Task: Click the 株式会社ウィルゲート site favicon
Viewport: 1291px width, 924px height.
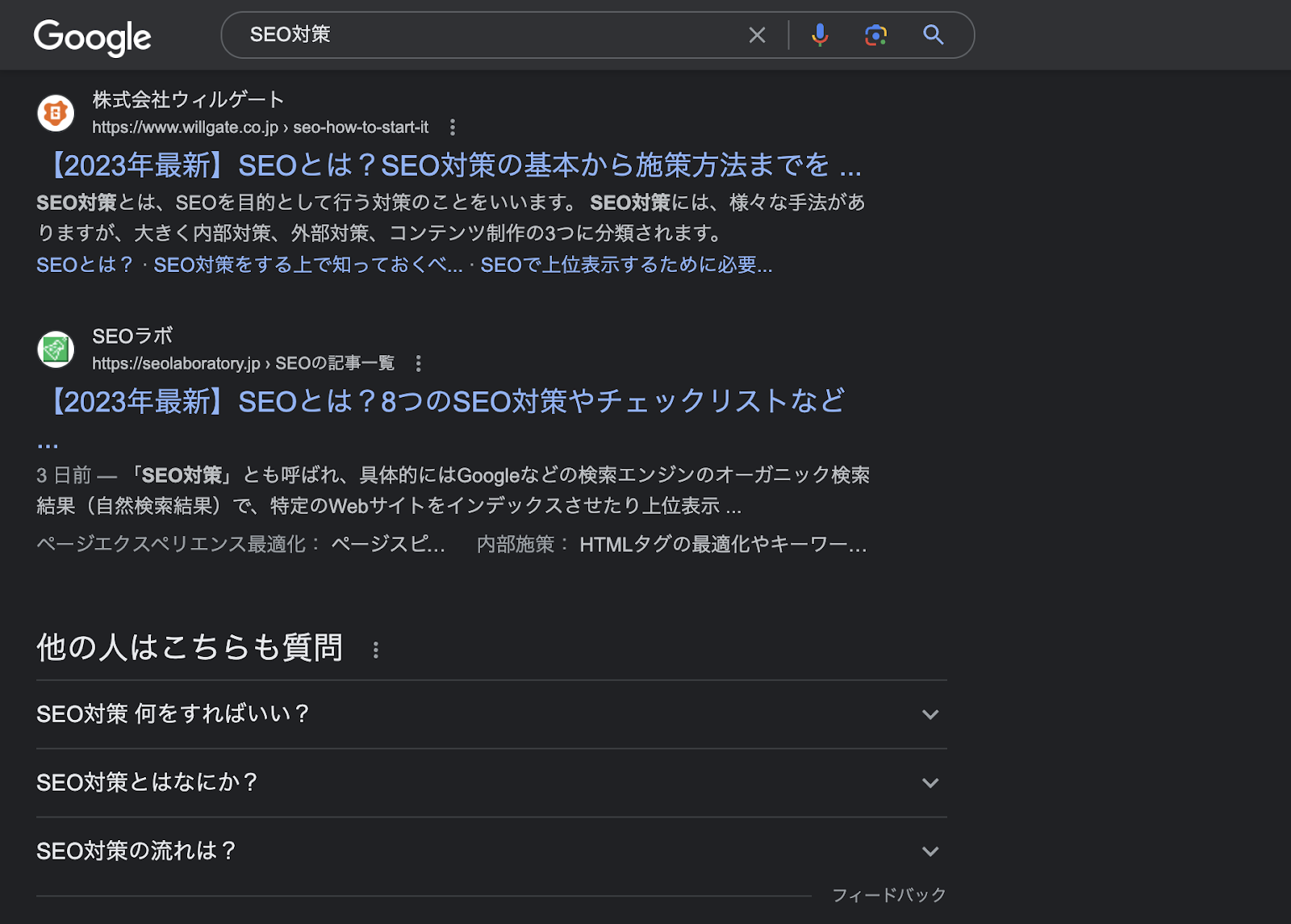Action: tap(56, 113)
